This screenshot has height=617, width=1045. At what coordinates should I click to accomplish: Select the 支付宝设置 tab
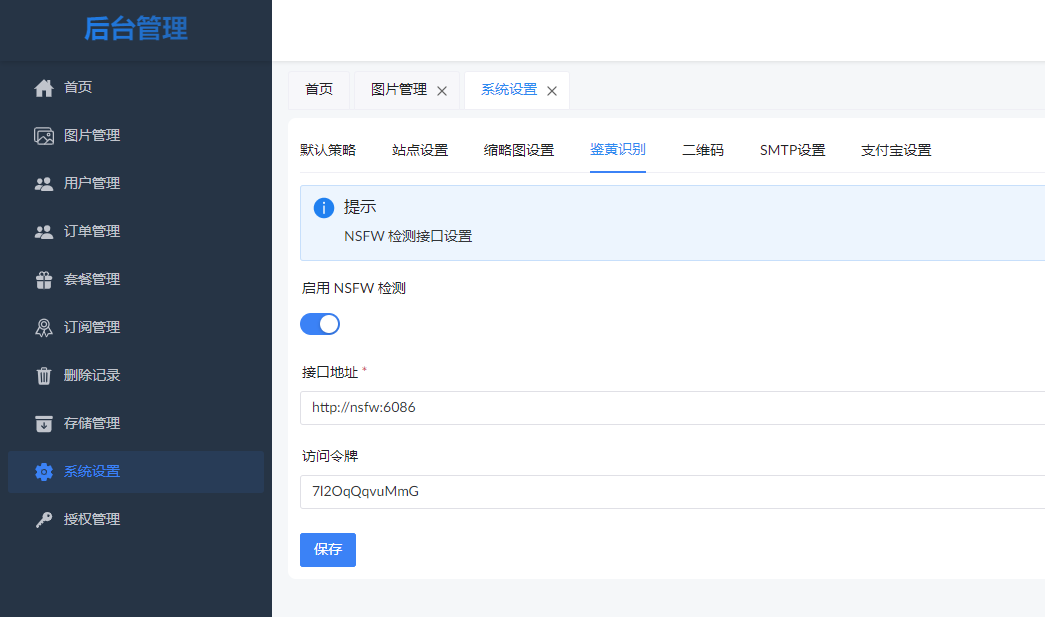[x=896, y=151]
